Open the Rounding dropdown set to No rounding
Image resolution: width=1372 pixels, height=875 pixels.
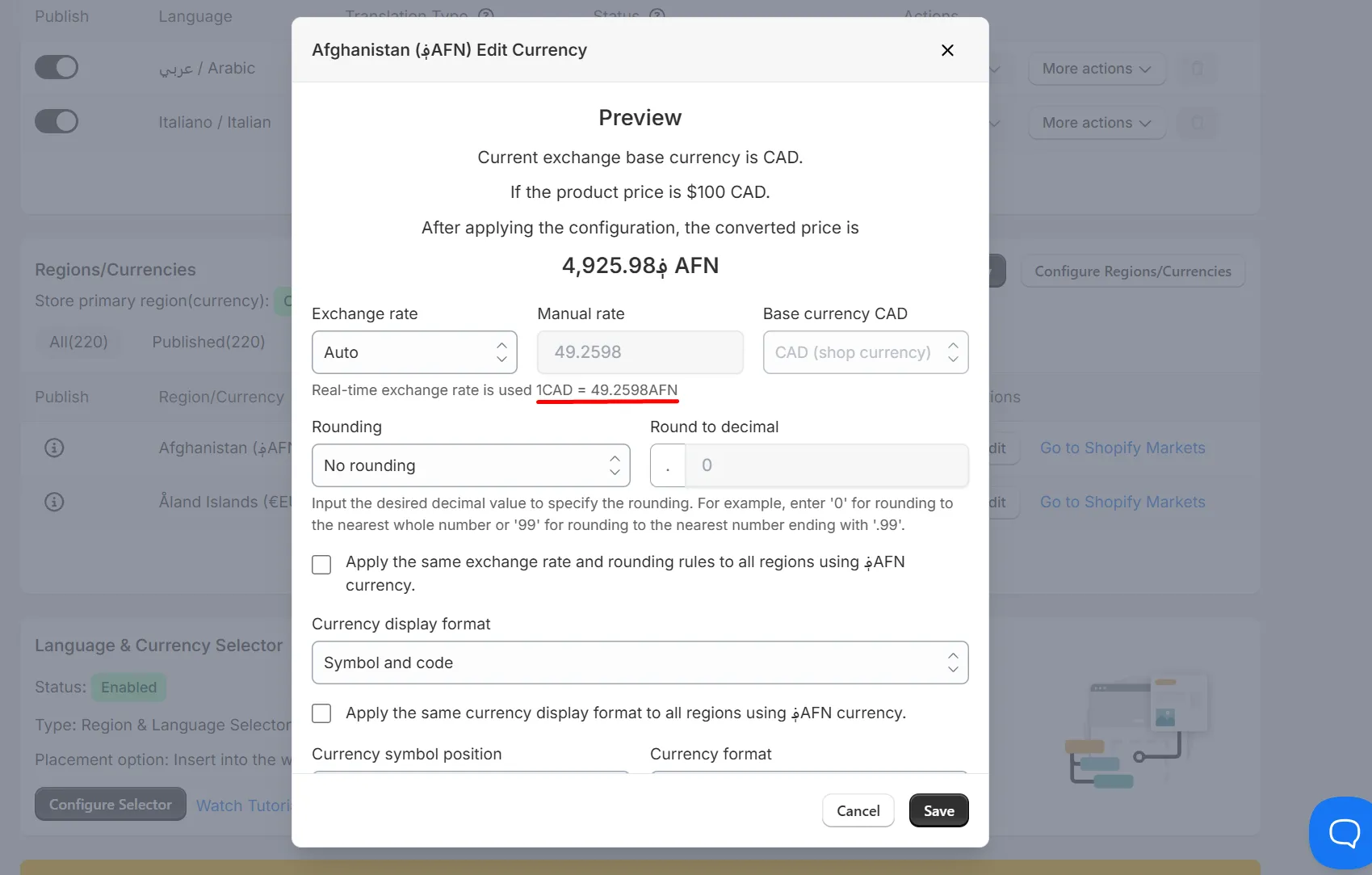point(471,465)
